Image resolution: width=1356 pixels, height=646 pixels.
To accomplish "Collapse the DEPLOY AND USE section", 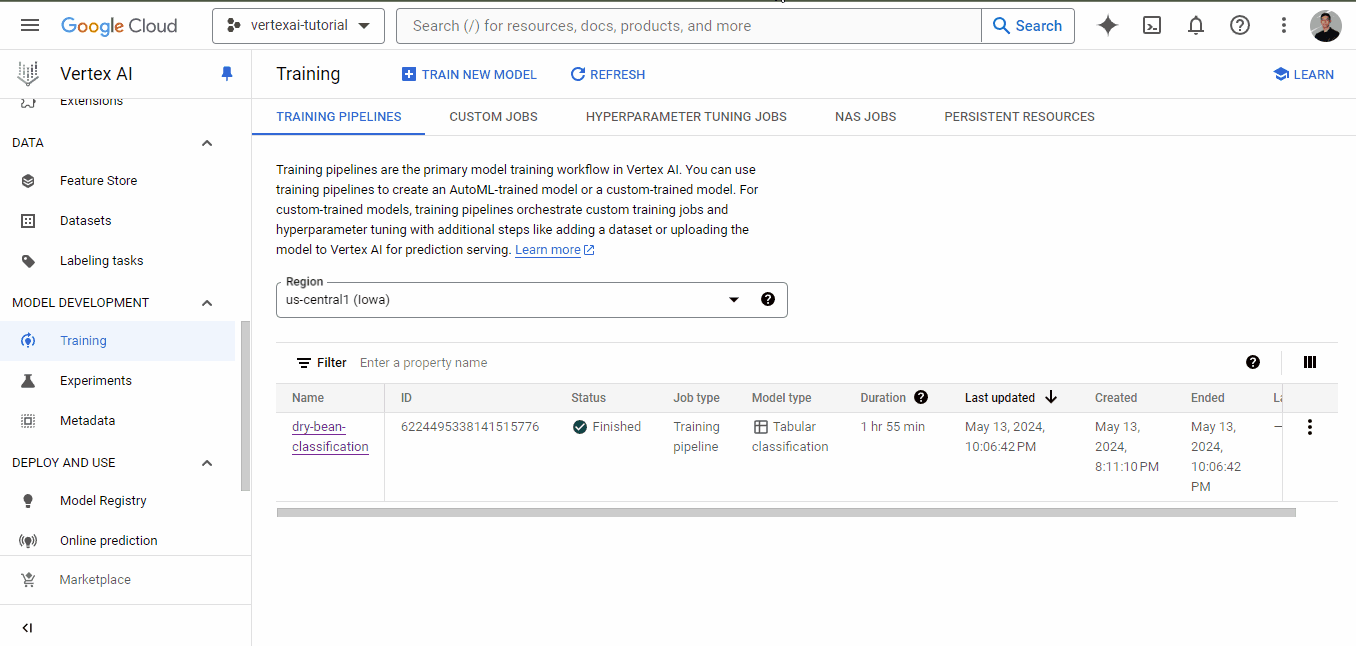I will coord(207,463).
